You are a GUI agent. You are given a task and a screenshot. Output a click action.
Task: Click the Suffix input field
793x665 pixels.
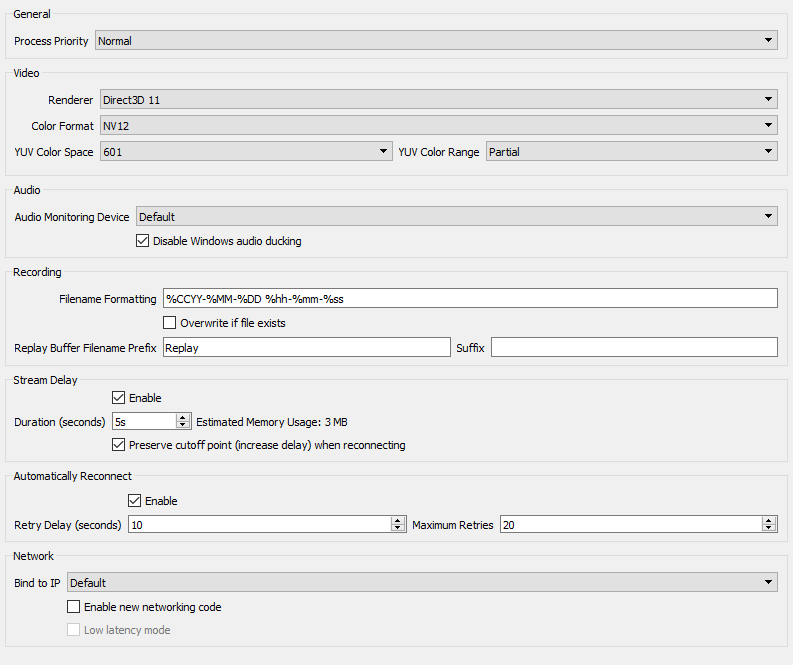(634, 347)
